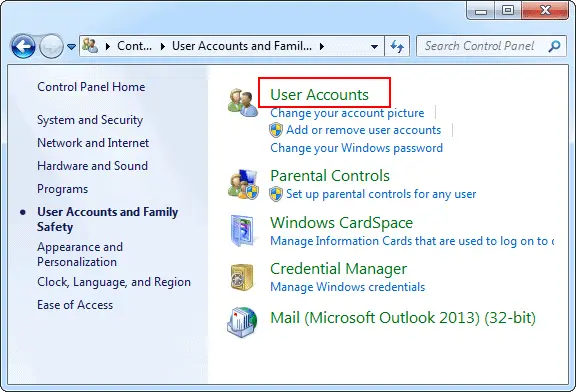
Task: Open the Parental Controls heading
Action: click(330, 176)
